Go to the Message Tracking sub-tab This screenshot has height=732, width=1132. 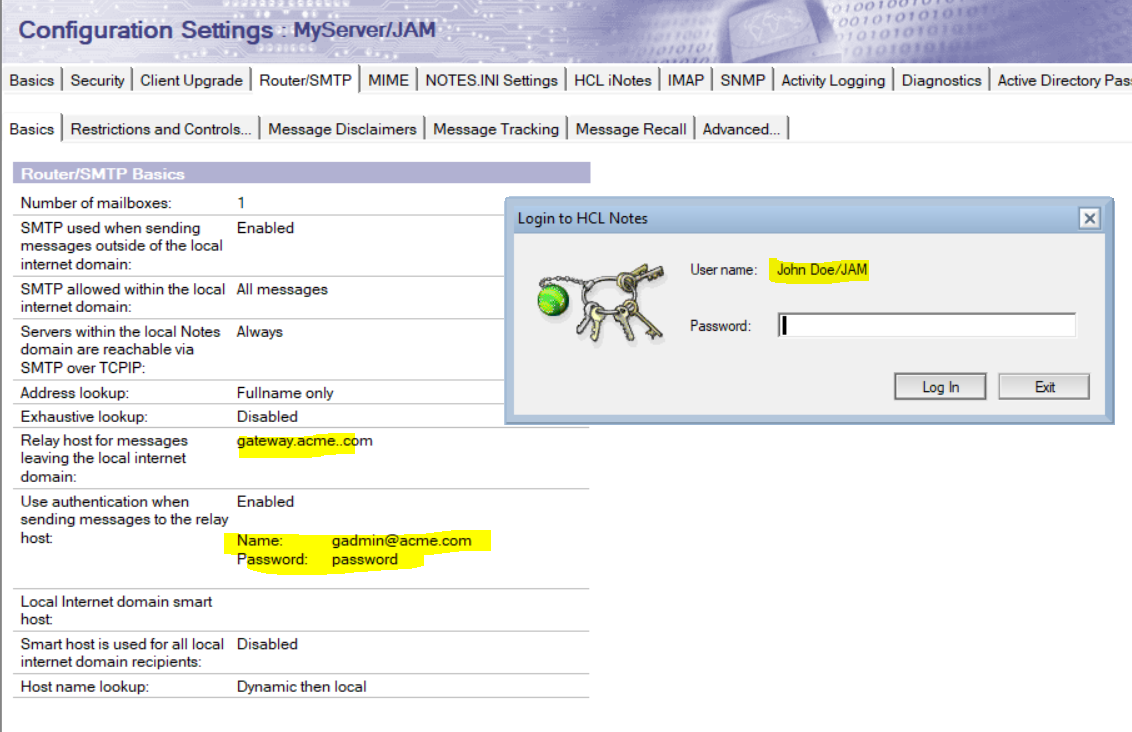pyautogui.click(x=496, y=129)
